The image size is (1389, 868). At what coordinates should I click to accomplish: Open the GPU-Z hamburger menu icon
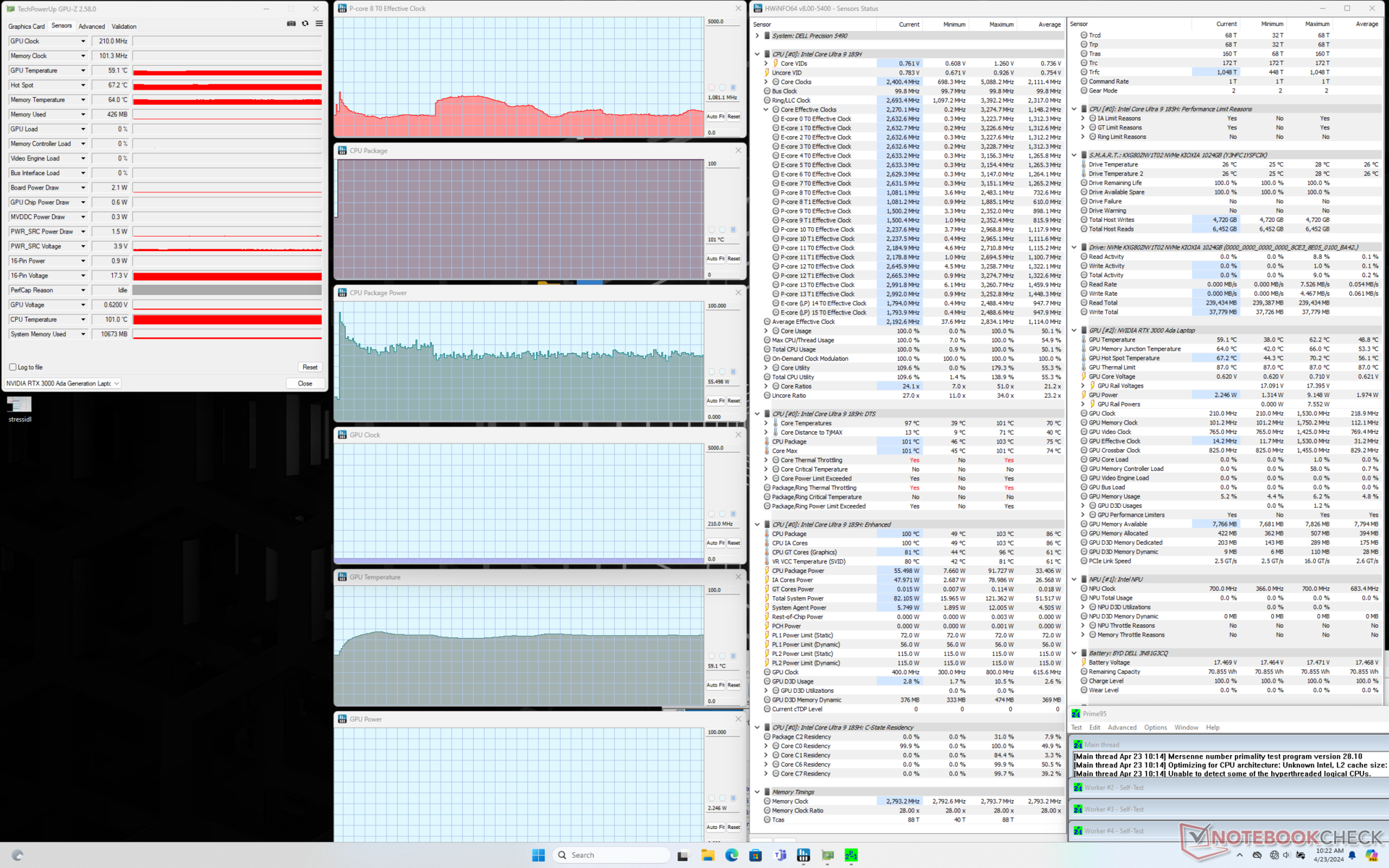click(319, 24)
